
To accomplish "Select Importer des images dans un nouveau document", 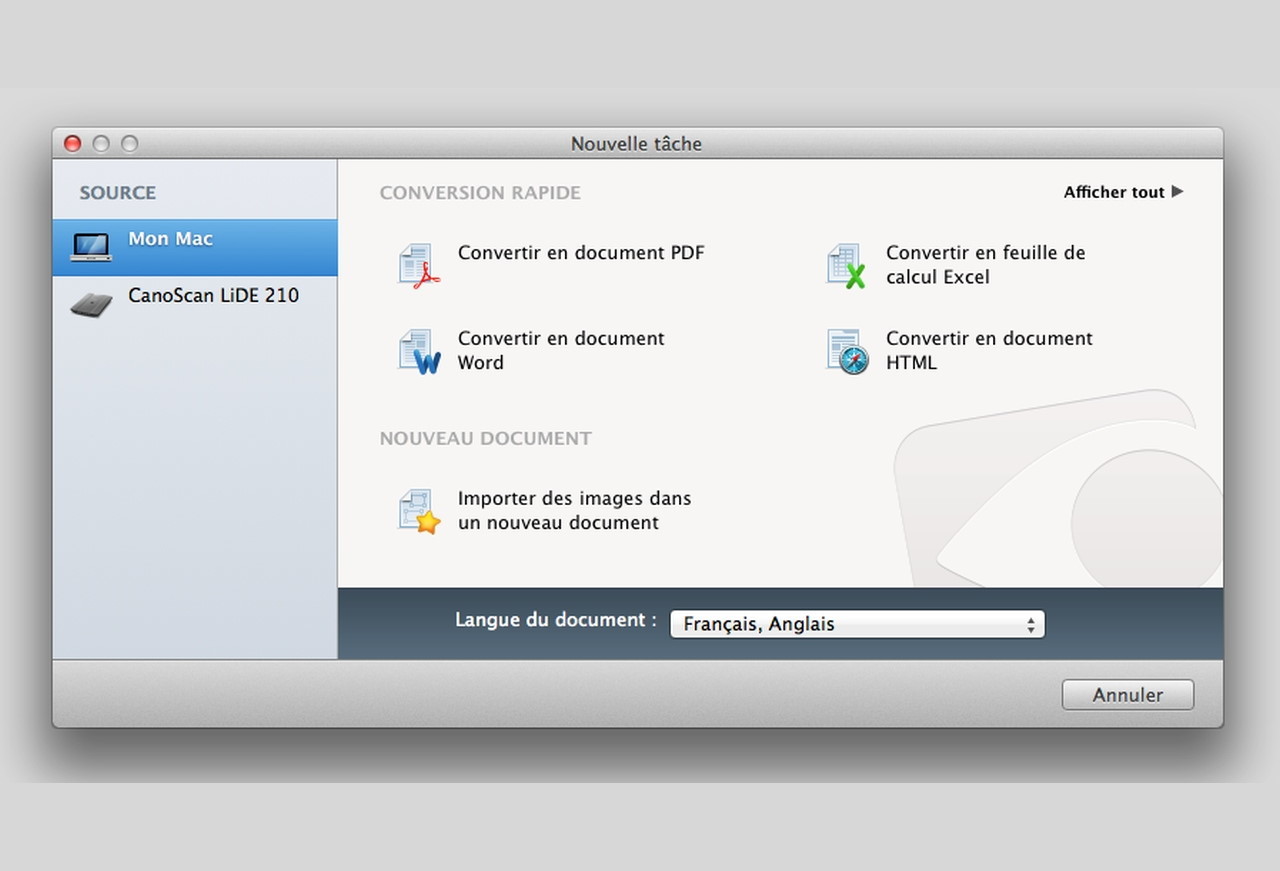I will click(x=574, y=510).
